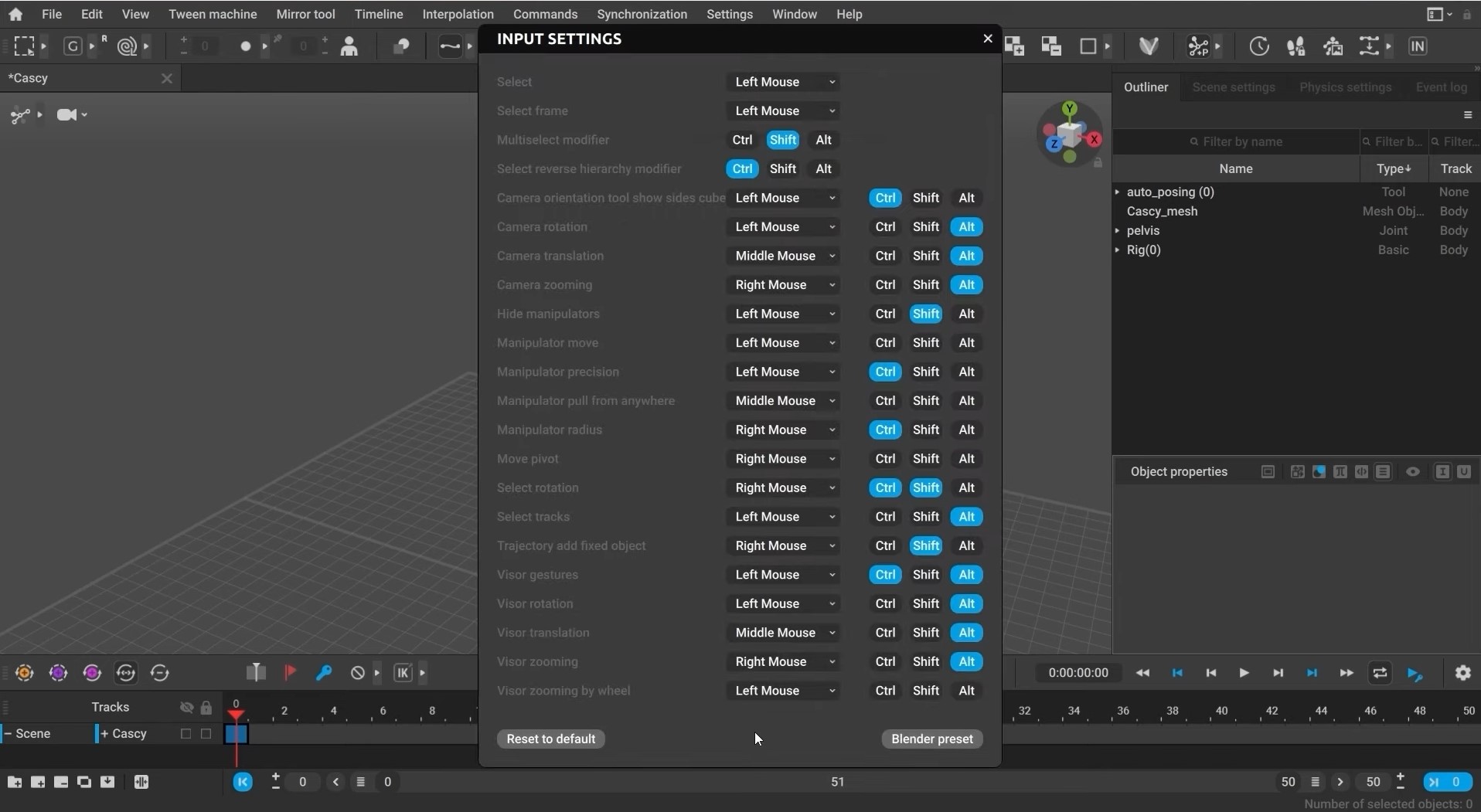Open the File menu
The width and height of the screenshot is (1481, 812).
[x=52, y=14]
